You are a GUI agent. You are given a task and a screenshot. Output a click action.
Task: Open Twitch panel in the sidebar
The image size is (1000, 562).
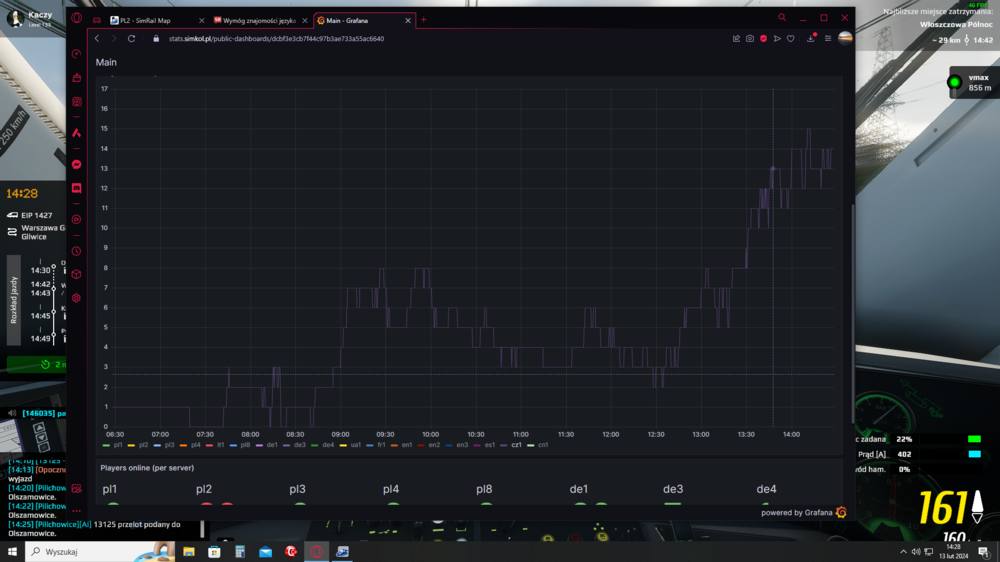(x=76, y=188)
